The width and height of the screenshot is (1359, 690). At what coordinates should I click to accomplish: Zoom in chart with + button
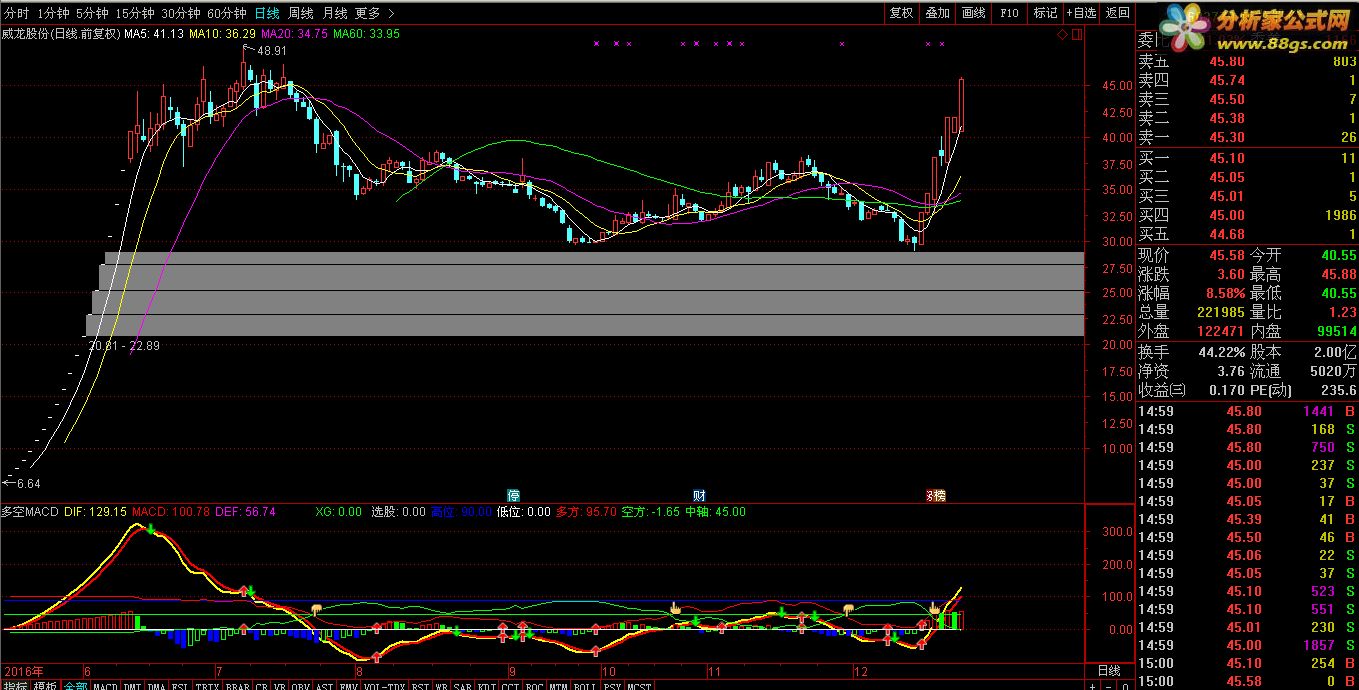[1092, 686]
